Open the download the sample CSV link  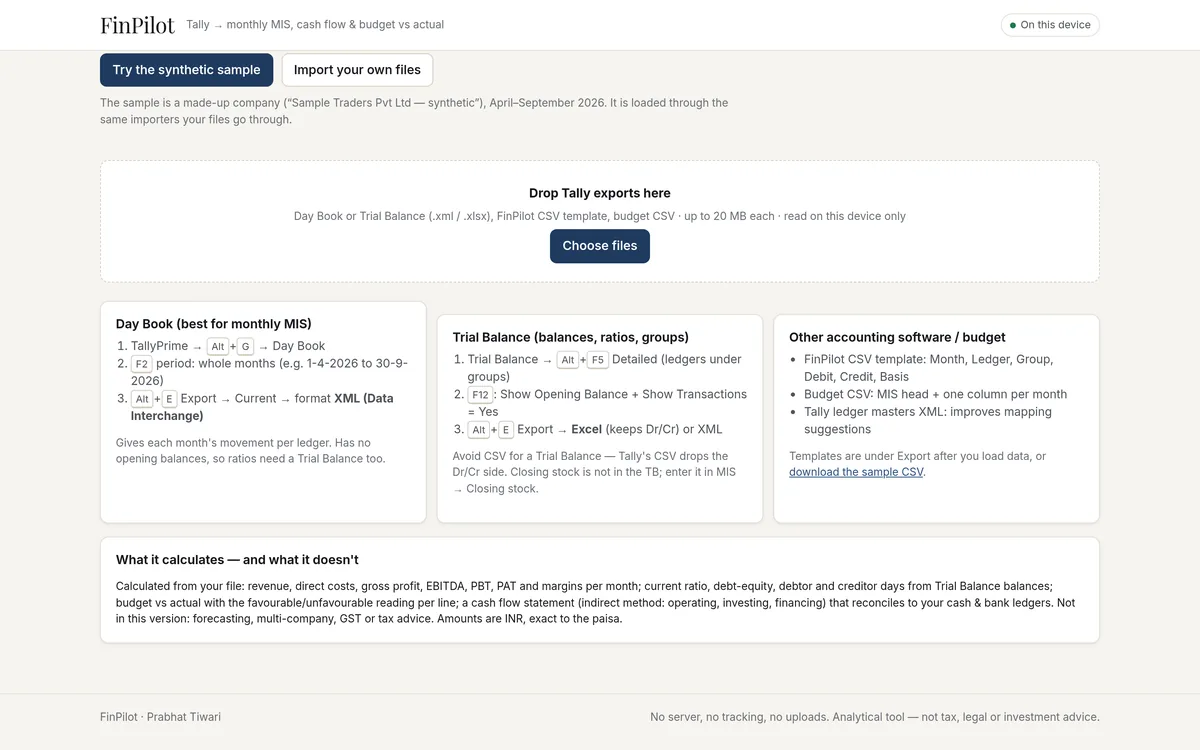[856, 472]
